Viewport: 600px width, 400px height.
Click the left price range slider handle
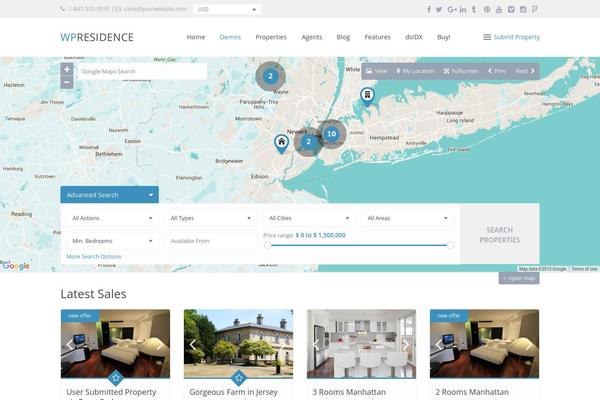(268, 245)
